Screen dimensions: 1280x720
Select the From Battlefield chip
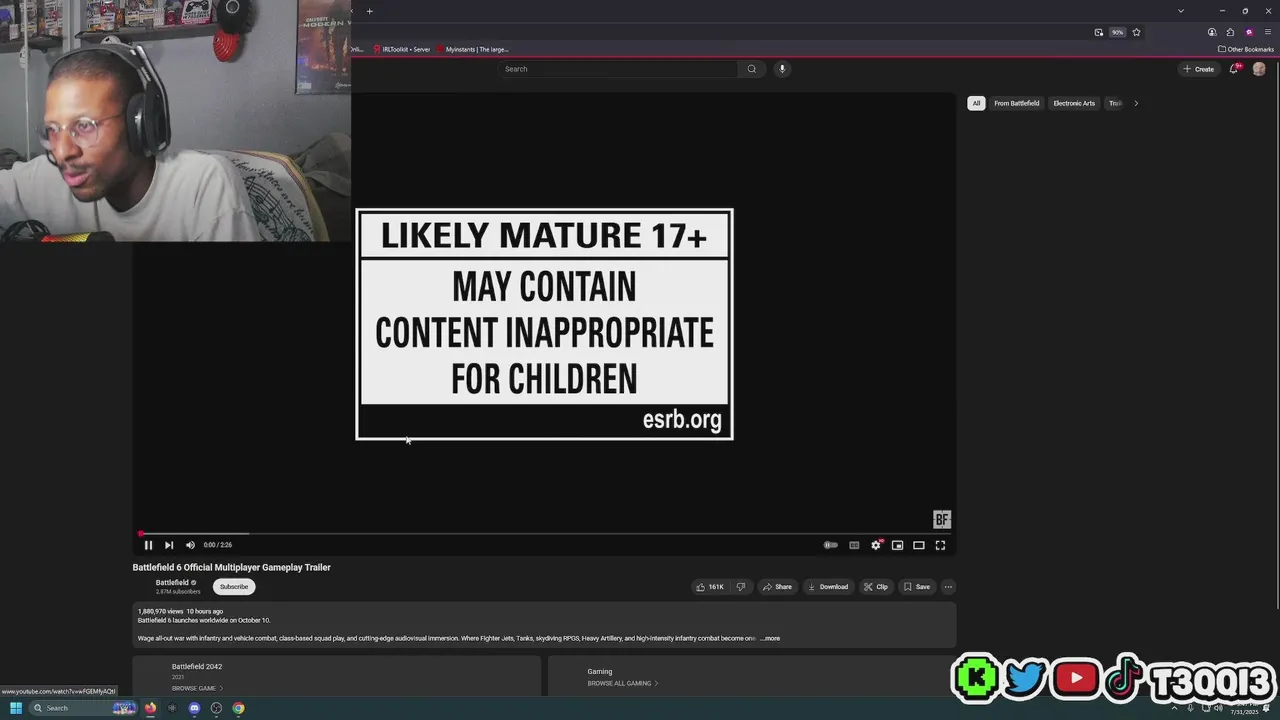pos(1016,103)
